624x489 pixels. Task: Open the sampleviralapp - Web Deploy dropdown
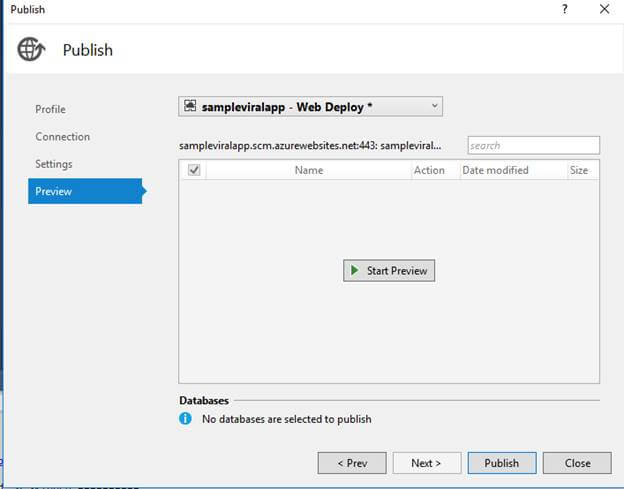point(310,107)
